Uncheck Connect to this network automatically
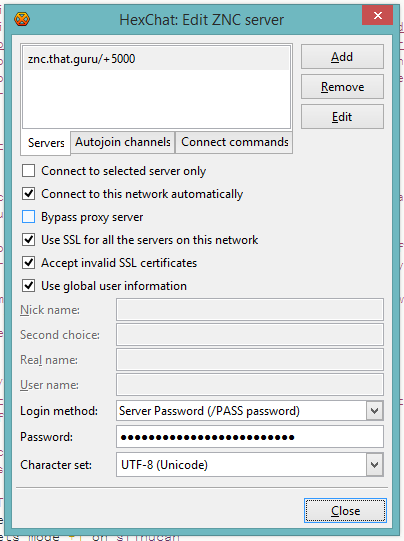404x541 pixels. (x=28, y=194)
